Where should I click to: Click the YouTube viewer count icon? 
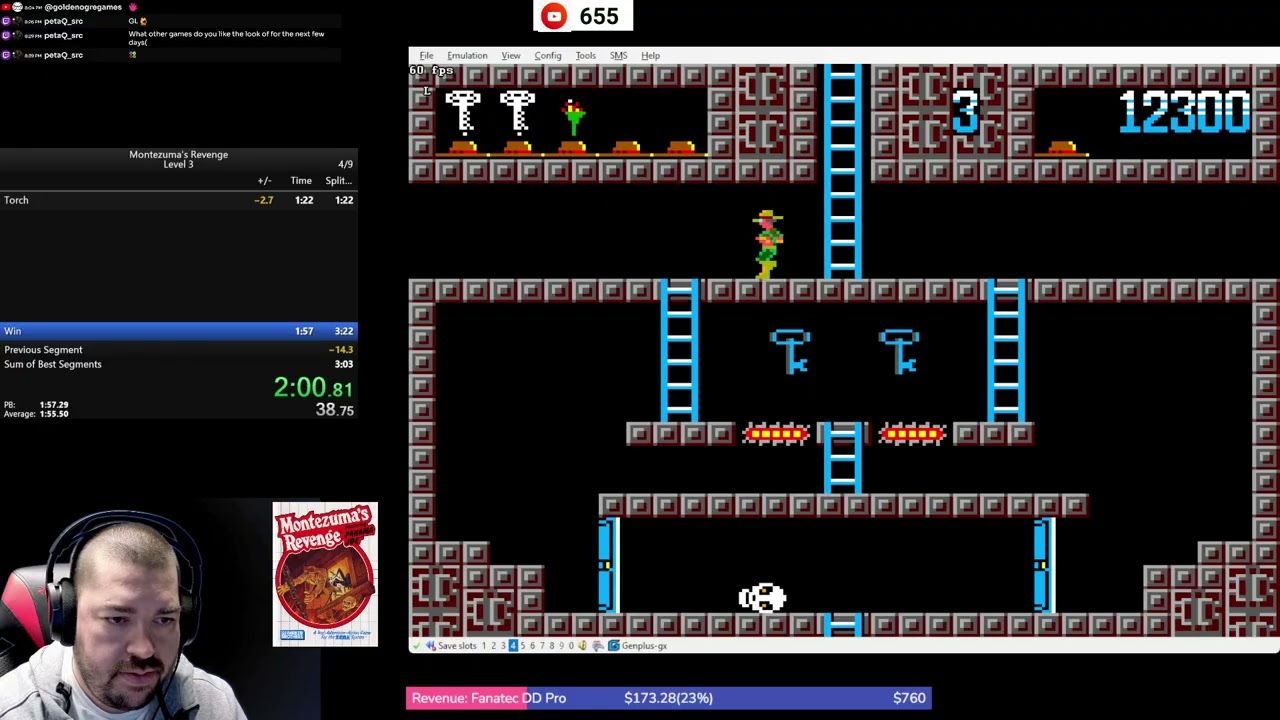(554, 16)
